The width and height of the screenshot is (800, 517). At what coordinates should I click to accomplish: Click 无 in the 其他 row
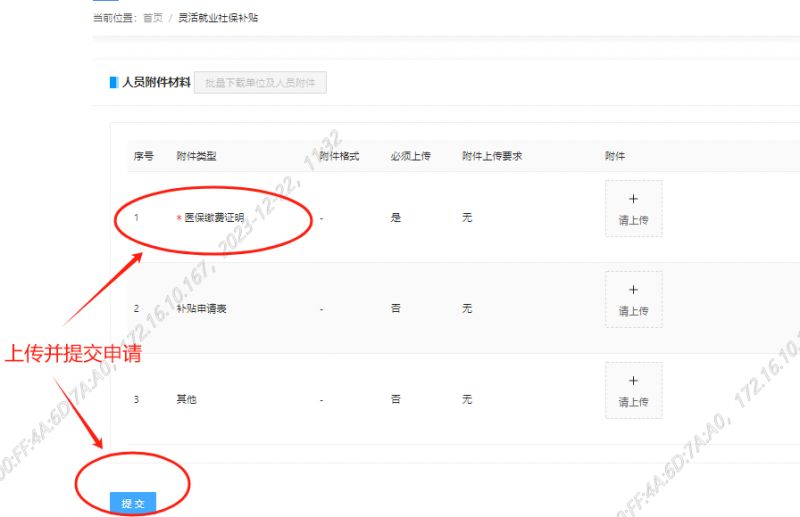click(467, 399)
